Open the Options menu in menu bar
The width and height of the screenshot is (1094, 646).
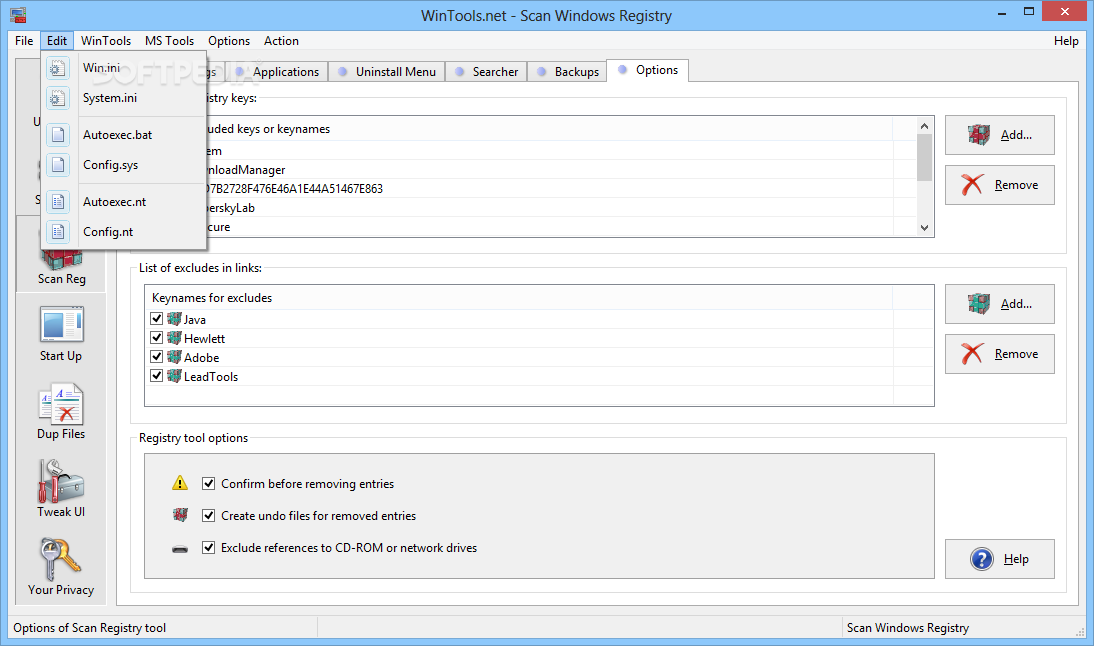229,40
